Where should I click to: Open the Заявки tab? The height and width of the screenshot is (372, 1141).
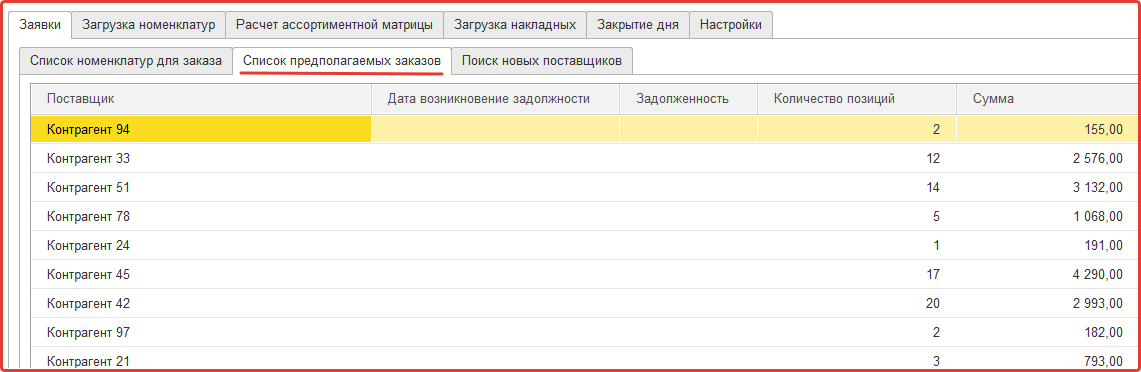pos(39,25)
